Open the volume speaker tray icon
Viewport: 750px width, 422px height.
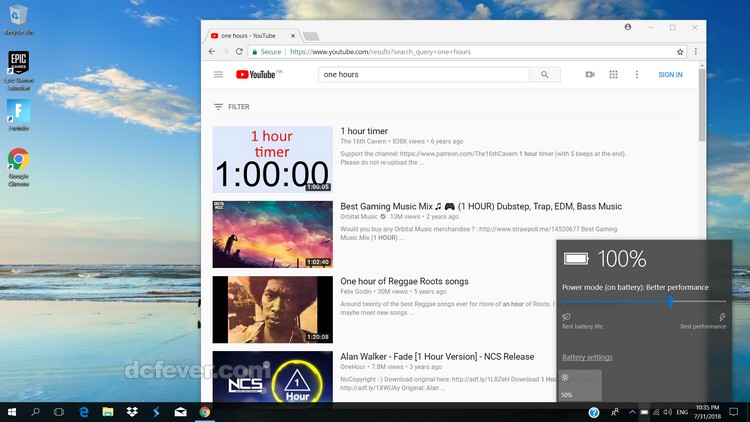point(668,412)
